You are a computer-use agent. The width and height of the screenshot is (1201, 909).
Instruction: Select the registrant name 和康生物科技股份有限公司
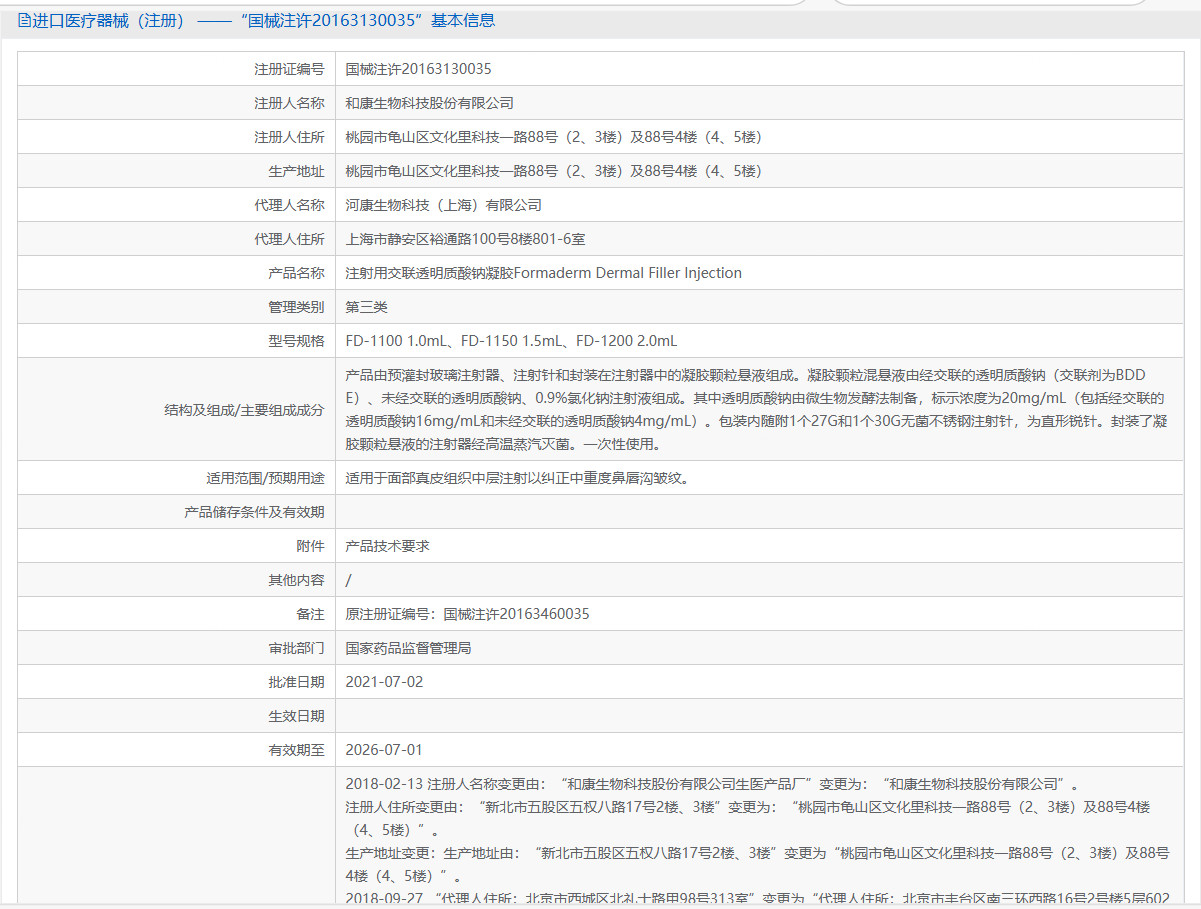click(429, 103)
